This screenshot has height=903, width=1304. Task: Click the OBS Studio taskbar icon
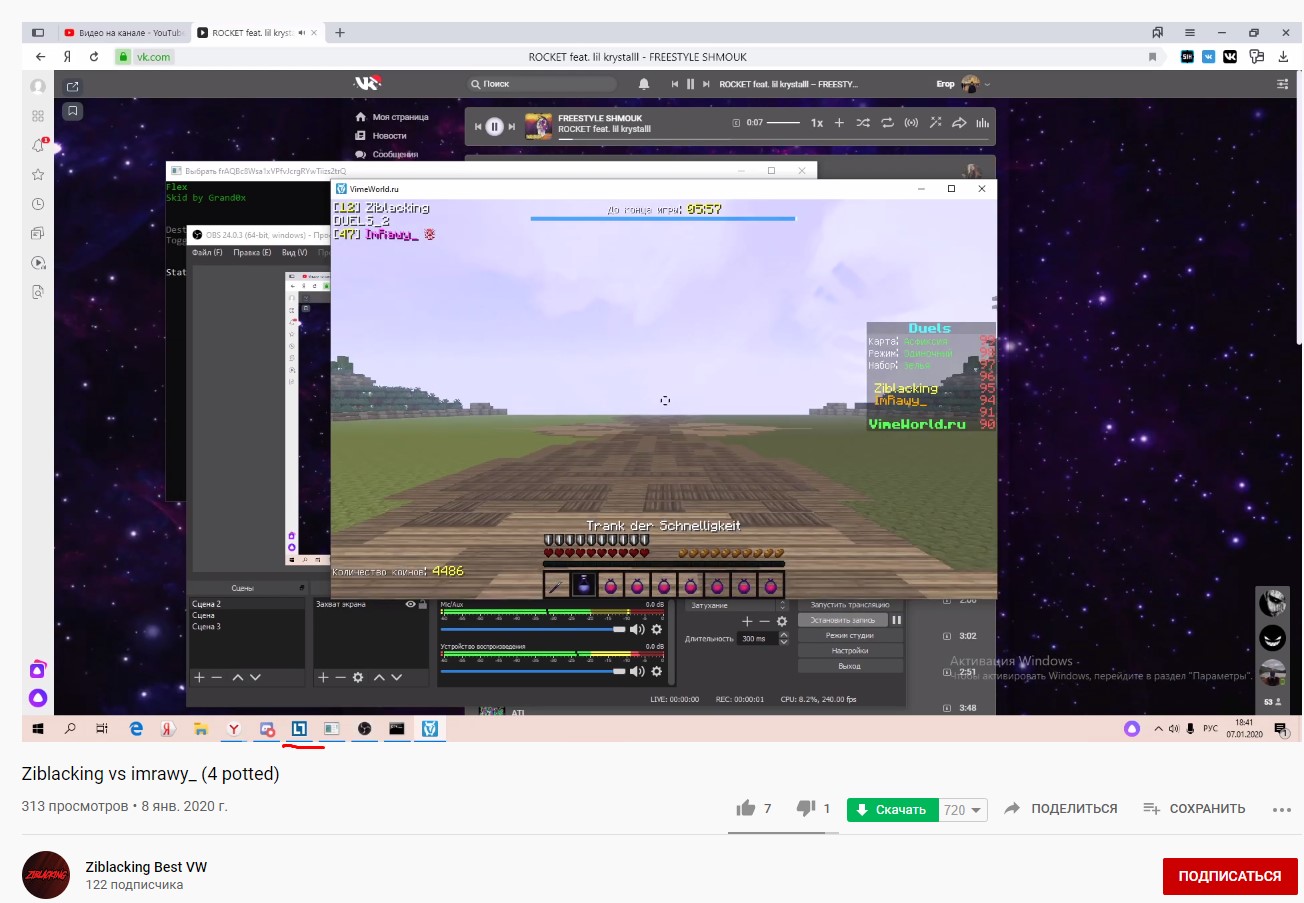coord(365,729)
